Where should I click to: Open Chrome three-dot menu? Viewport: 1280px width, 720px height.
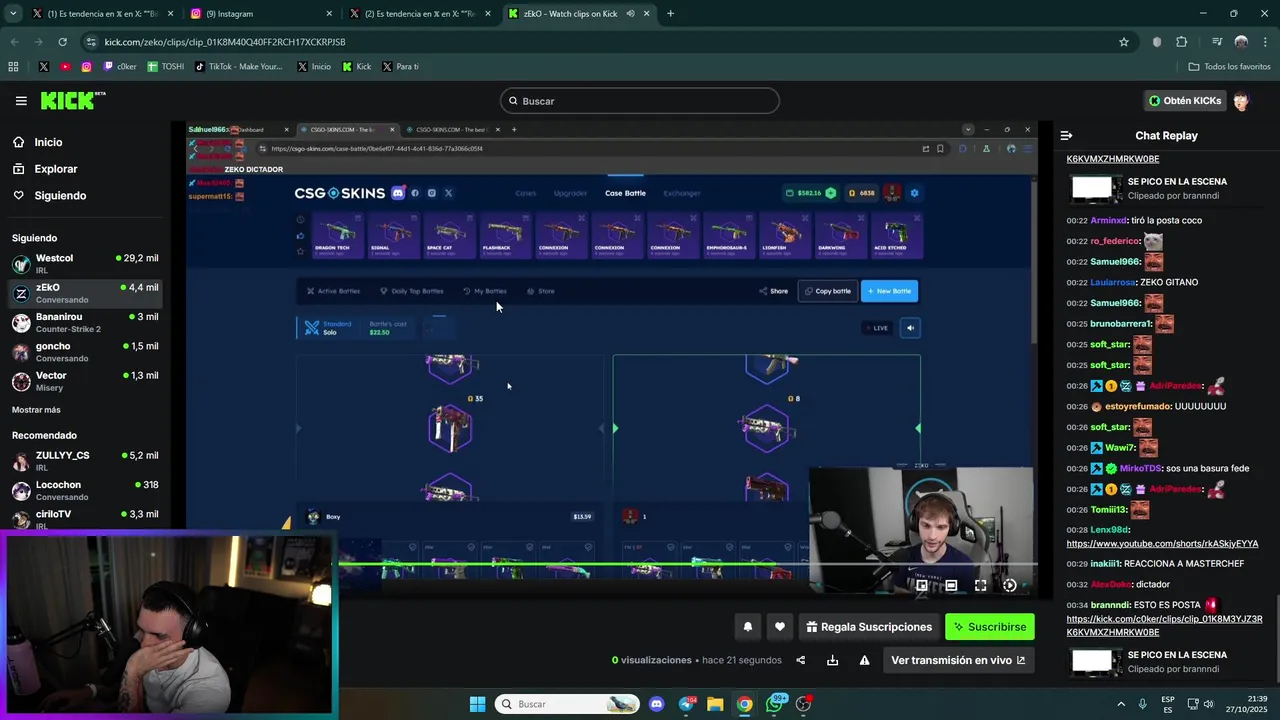1265,42
